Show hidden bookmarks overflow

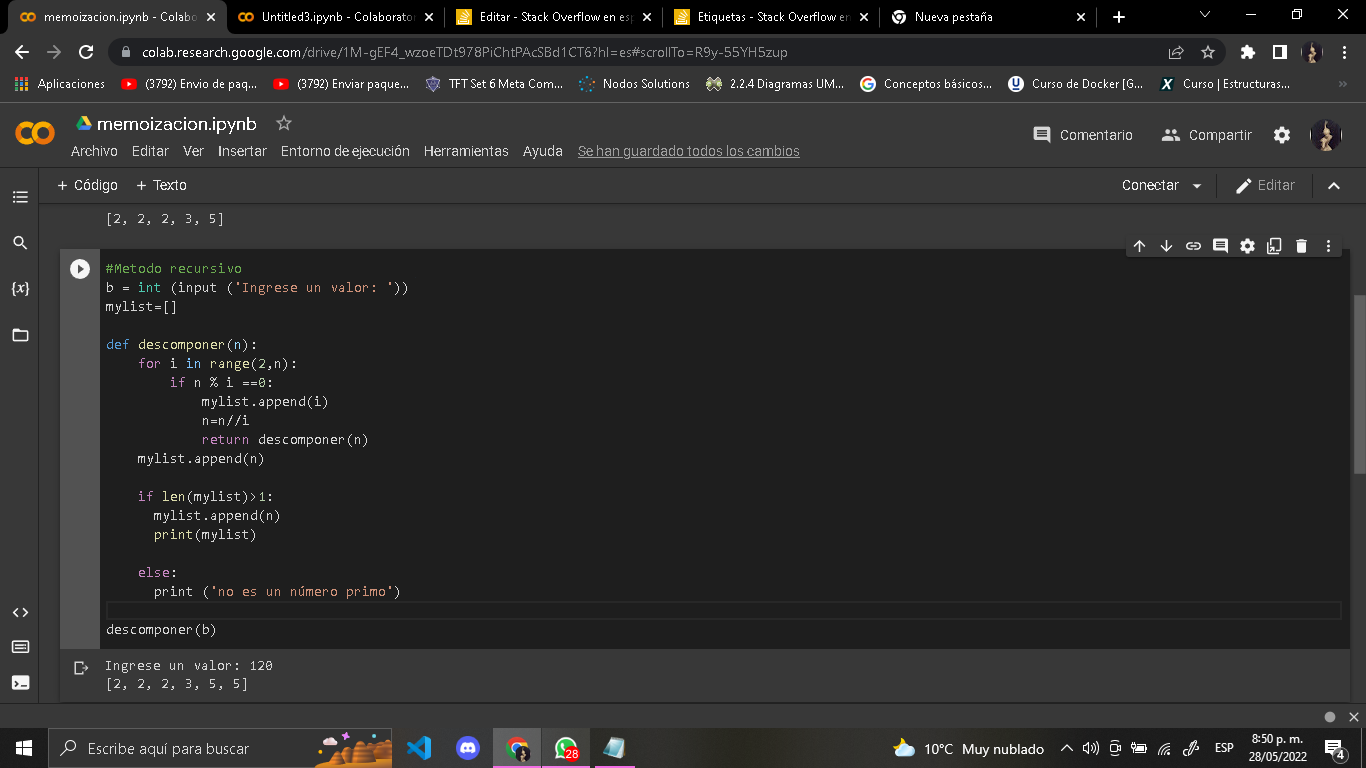(x=1343, y=84)
